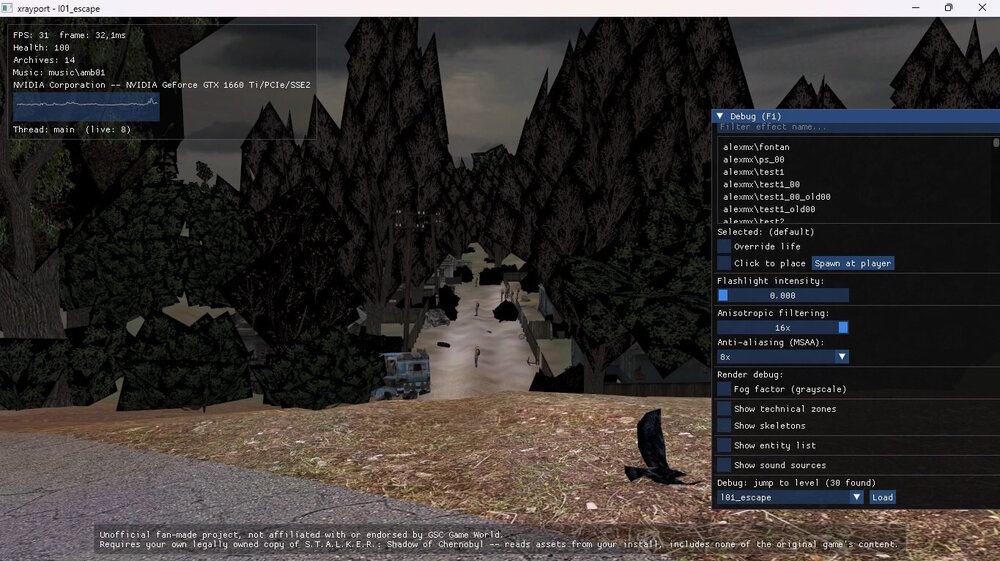The width and height of the screenshot is (1000, 561).
Task: Select alexmx\test1 effect
Action: tap(754, 172)
